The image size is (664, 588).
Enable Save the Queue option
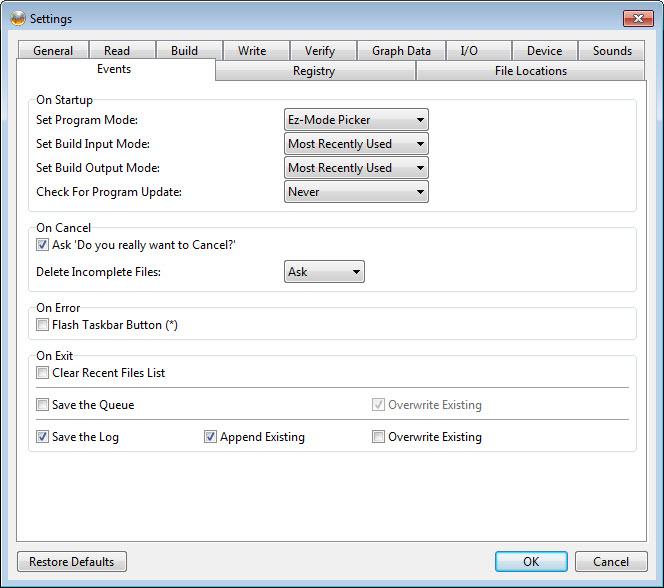[x=42, y=405]
